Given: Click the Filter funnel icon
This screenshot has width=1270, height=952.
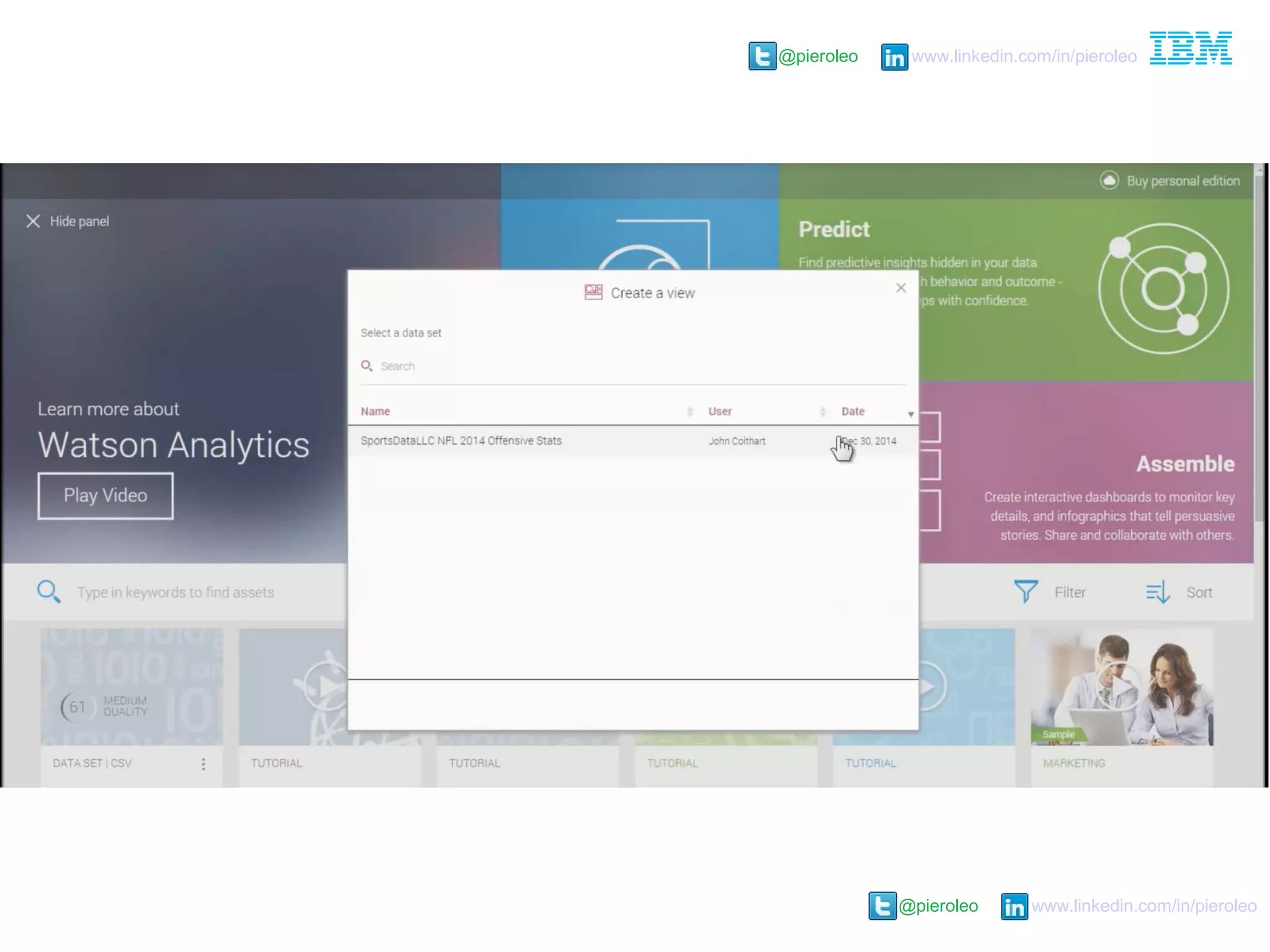Looking at the screenshot, I should coord(1026,592).
